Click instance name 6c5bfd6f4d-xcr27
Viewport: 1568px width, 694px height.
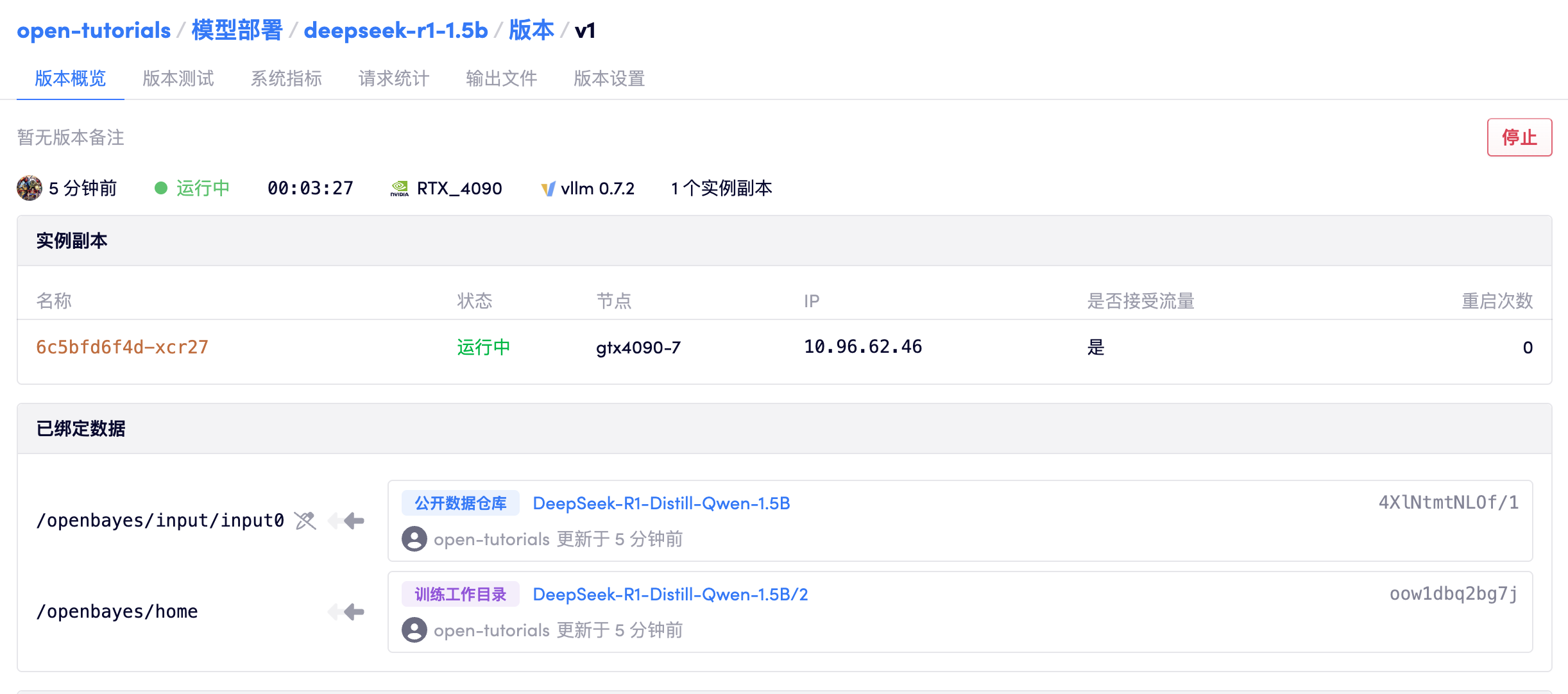(122, 347)
